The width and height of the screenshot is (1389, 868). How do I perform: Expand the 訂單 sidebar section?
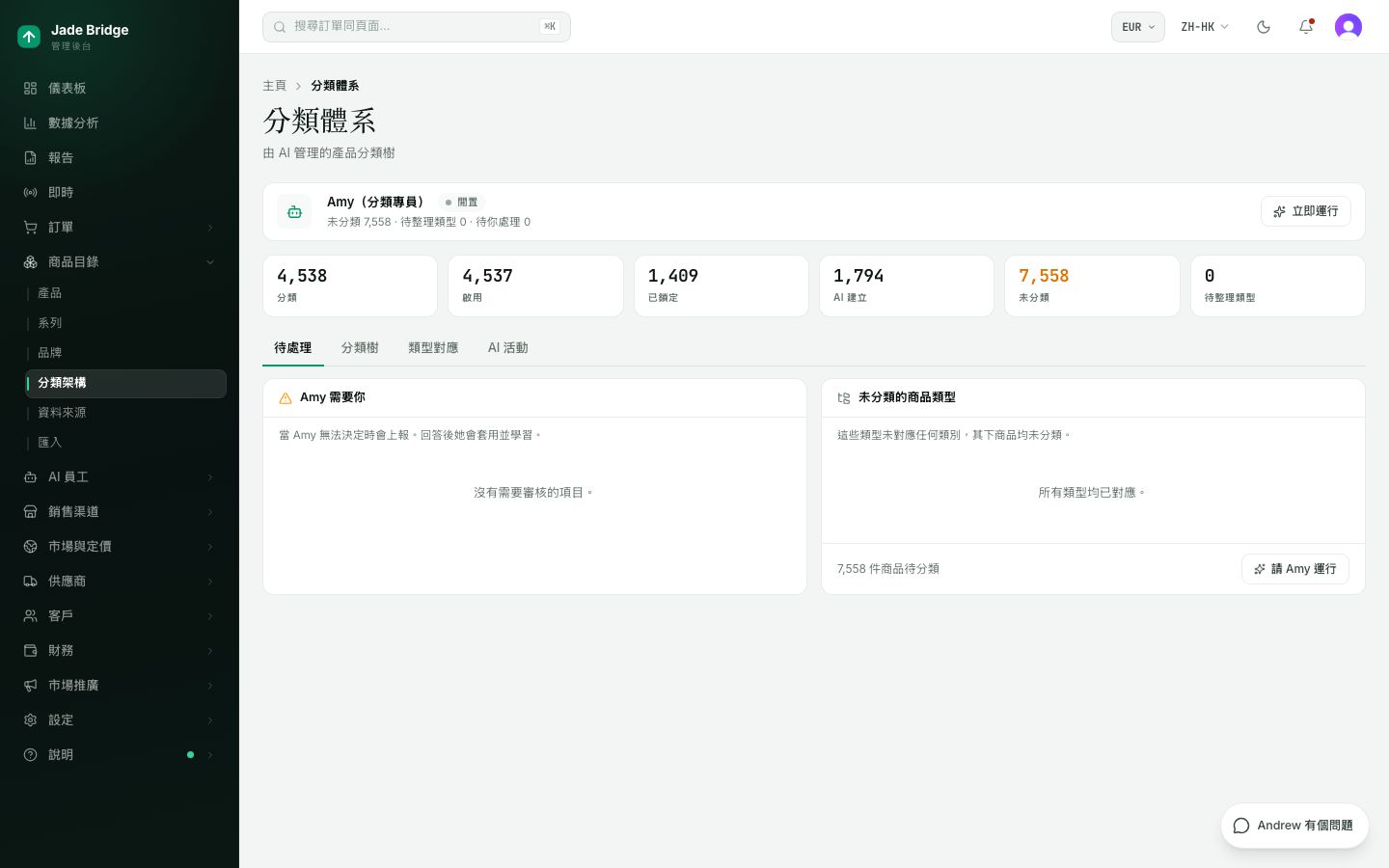120,227
